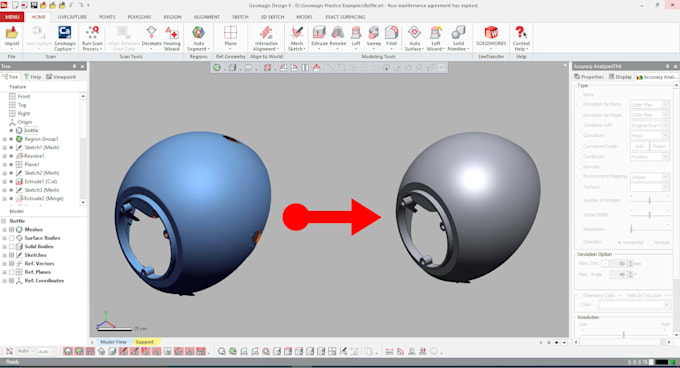Toggle the Bottle root checkbox
The width and height of the screenshot is (680, 368).
pyautogui.click(x=5, y=221)
